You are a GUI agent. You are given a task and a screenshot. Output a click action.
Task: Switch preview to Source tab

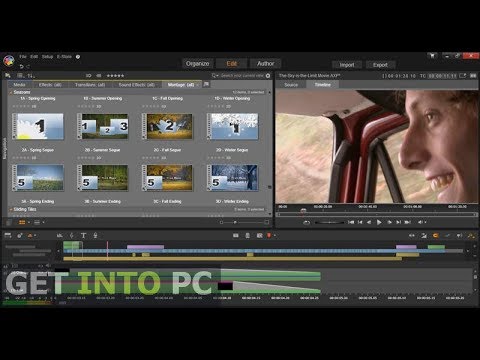(x=291, y=85)
